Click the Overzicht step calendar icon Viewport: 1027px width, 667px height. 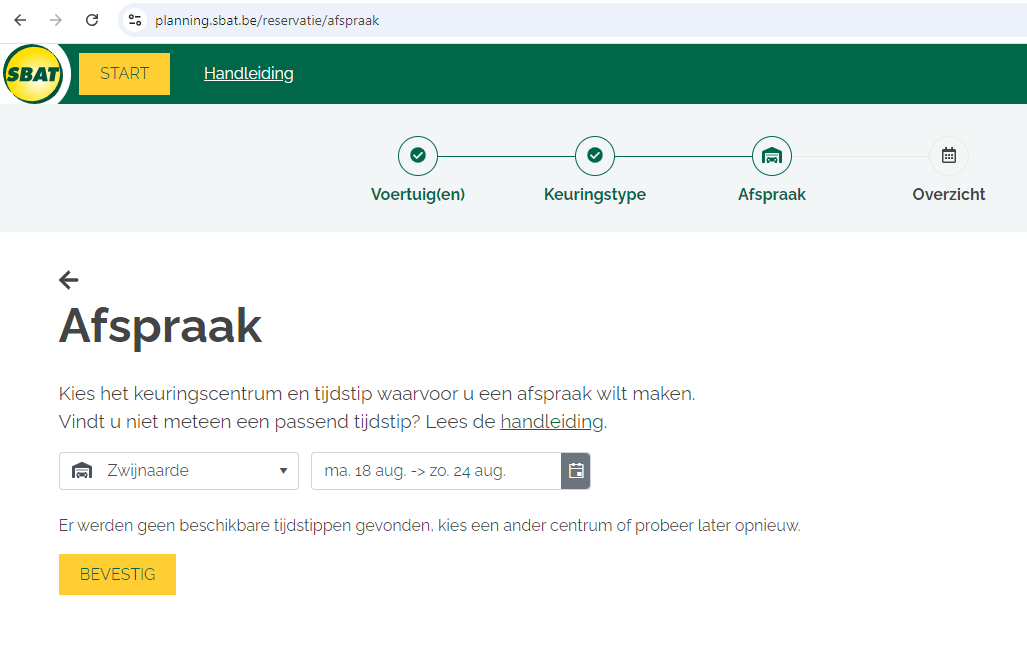(x=948, y=156)
